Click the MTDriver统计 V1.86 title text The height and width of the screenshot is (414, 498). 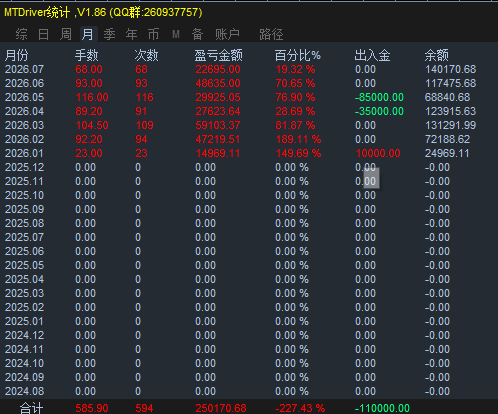click(103, 13)
